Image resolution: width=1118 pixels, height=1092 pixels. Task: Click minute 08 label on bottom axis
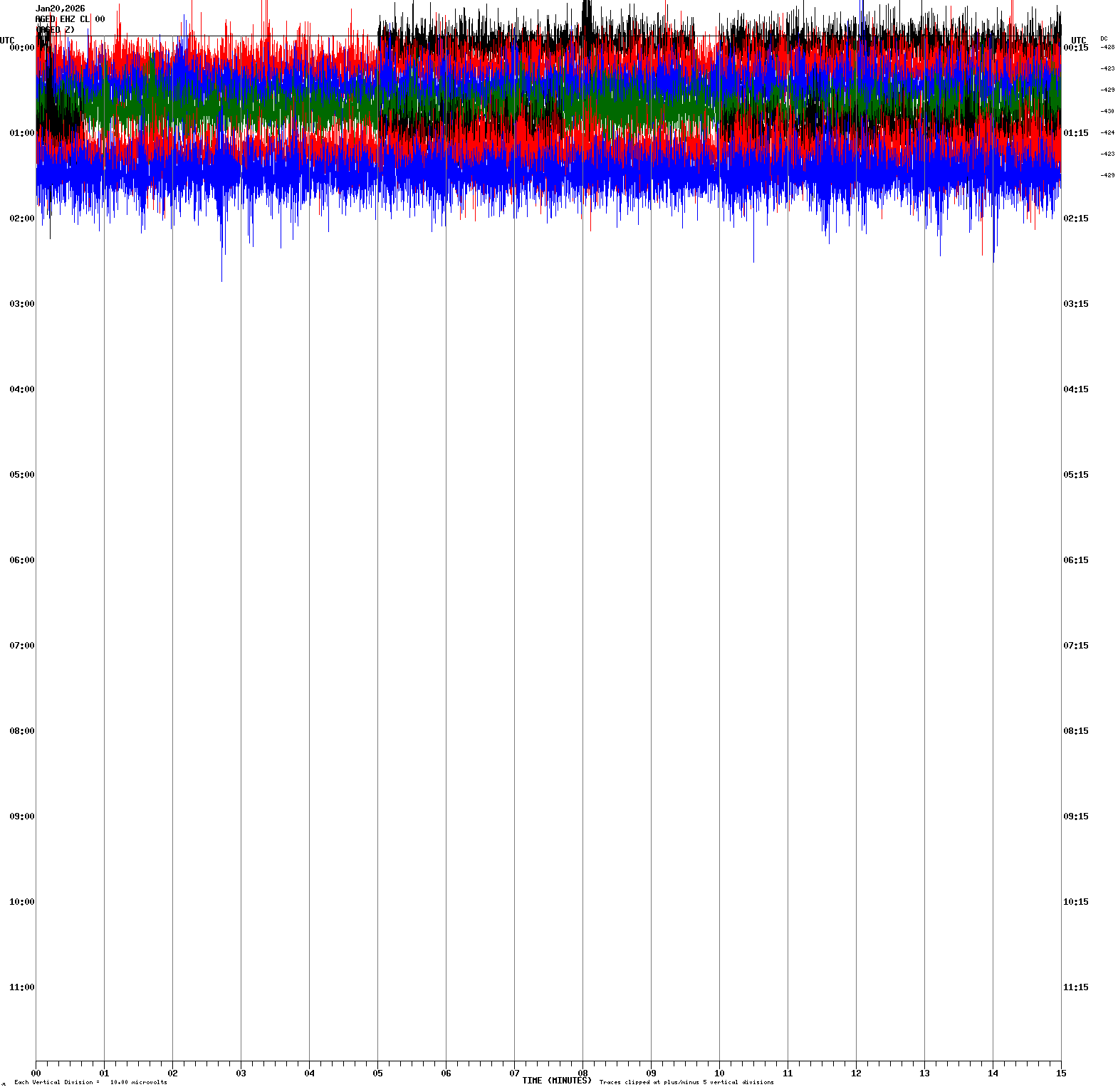click(x=582, y=1073)
